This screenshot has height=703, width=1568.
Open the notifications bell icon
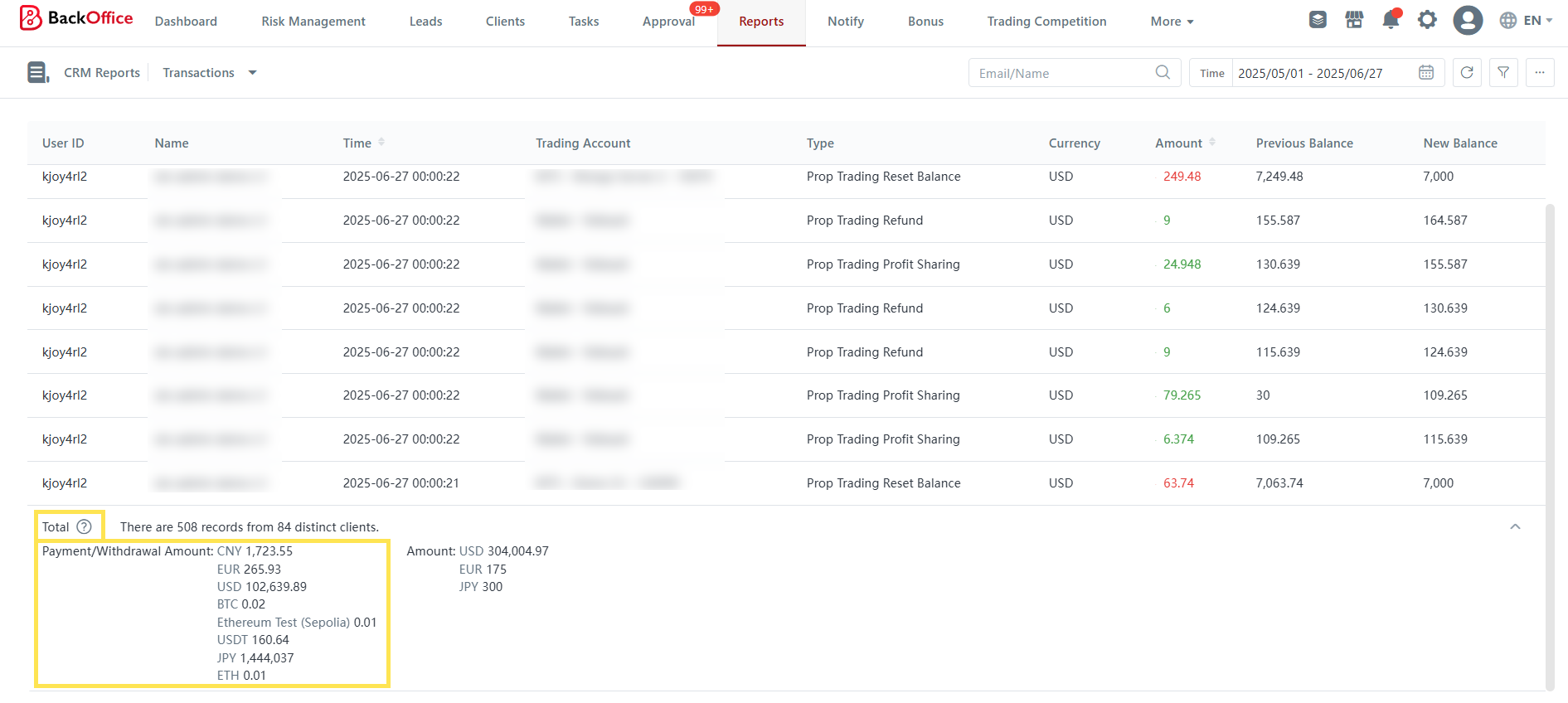pyautogui.click(x=1391, y=20)
